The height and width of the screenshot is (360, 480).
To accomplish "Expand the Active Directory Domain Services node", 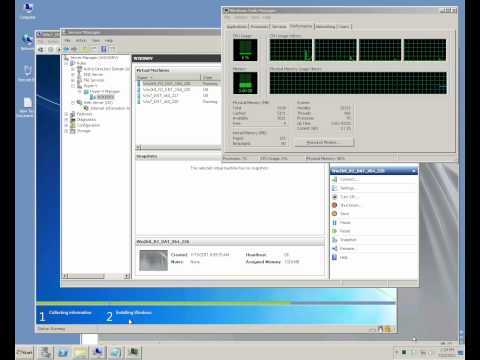I will pos(73,69).
